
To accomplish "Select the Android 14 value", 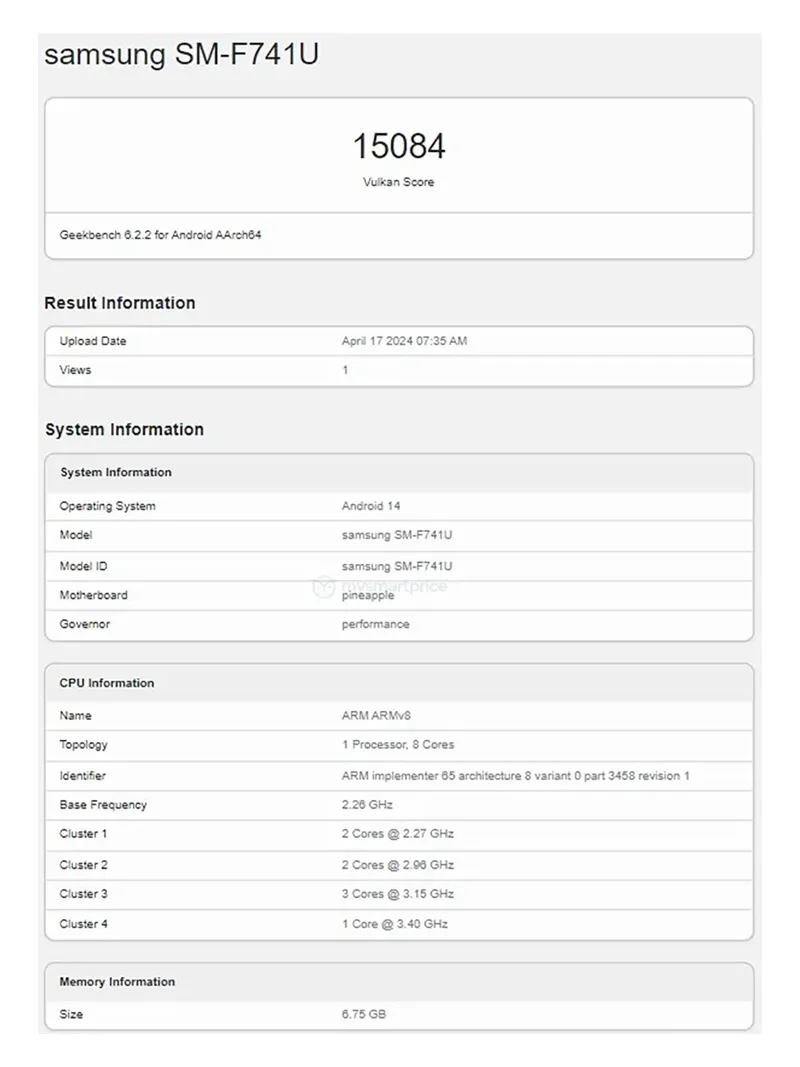I will (x=371, y=506).
